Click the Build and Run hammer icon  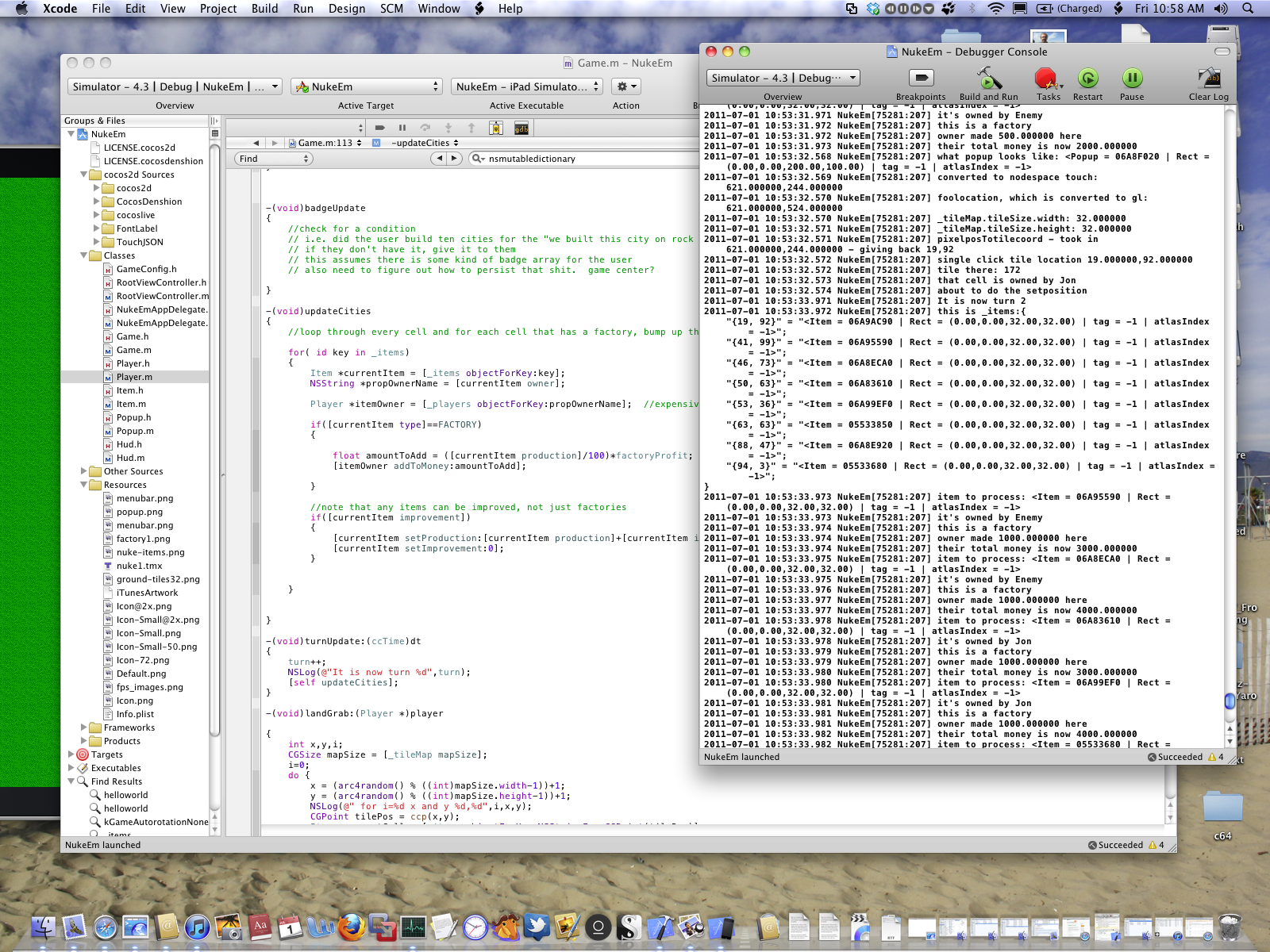tap(988, 79)
